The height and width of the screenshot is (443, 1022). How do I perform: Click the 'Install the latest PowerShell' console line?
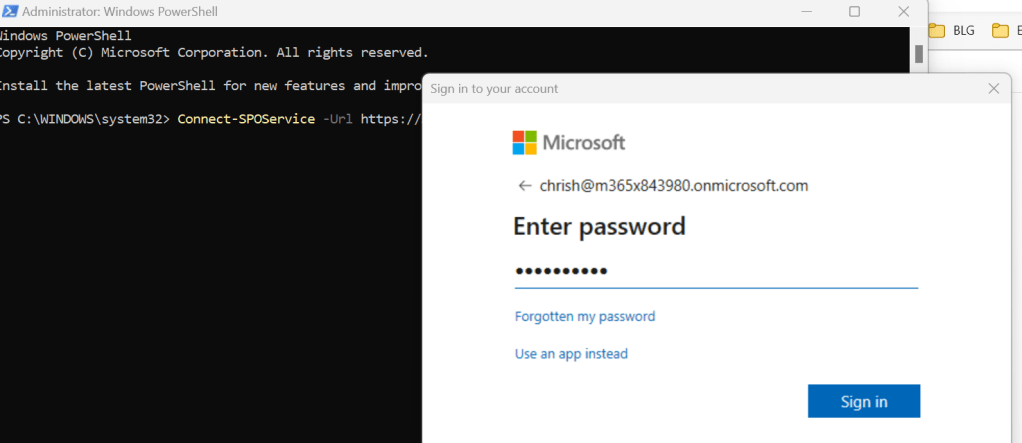point(200,86)
